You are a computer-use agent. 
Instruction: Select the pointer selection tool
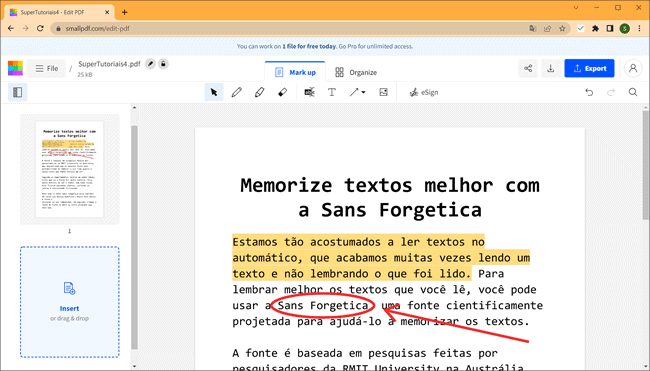click(x=214, y=92)
